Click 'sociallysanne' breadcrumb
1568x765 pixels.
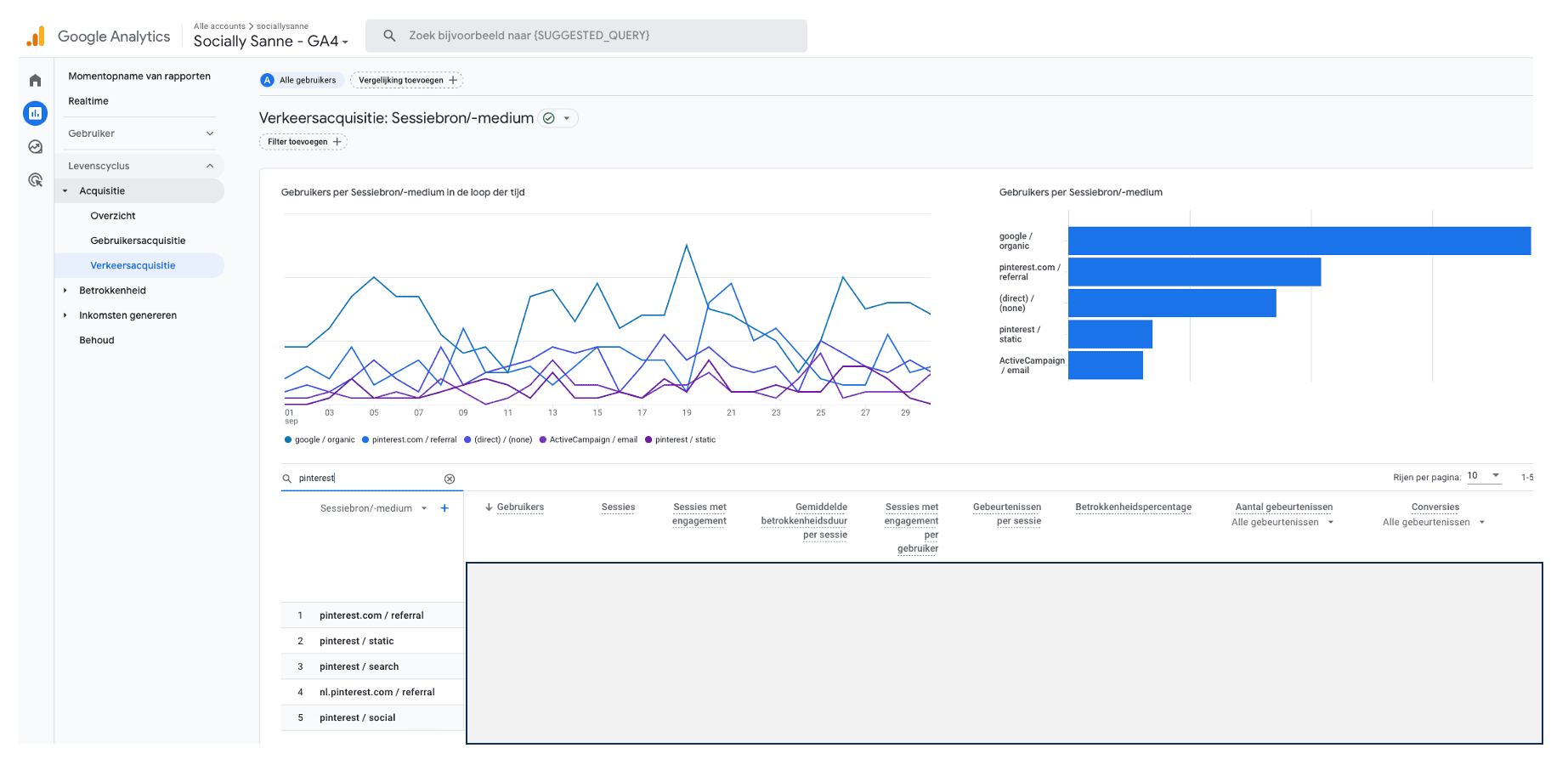pos(282,26)
